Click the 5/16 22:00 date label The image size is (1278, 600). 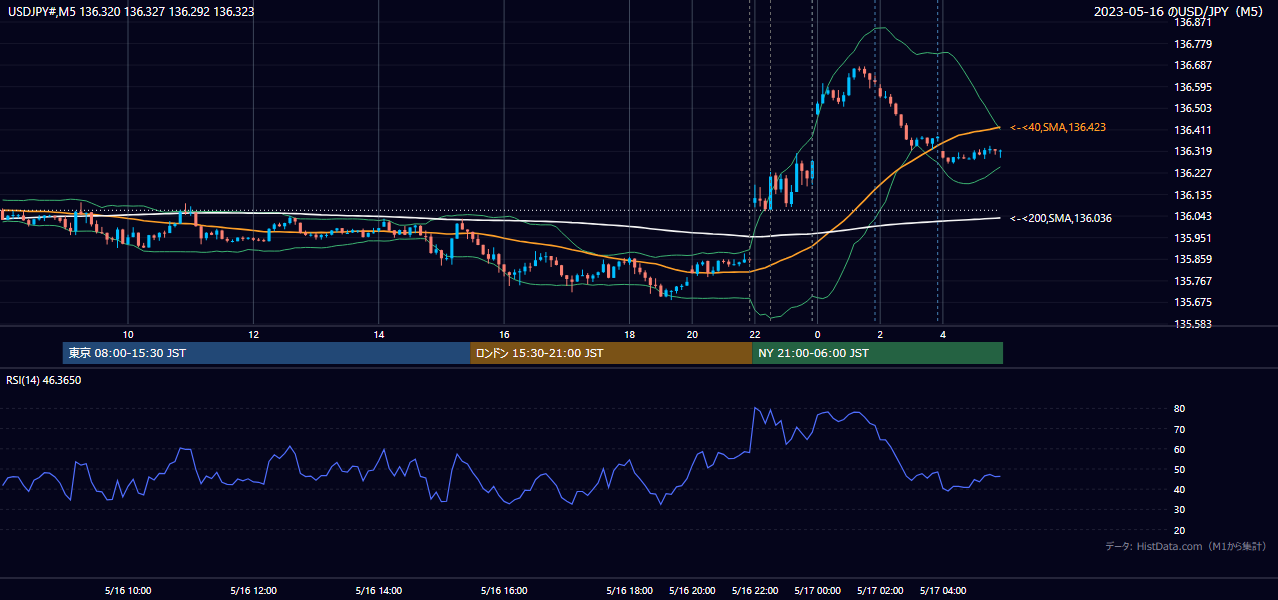tap(755, 591)
